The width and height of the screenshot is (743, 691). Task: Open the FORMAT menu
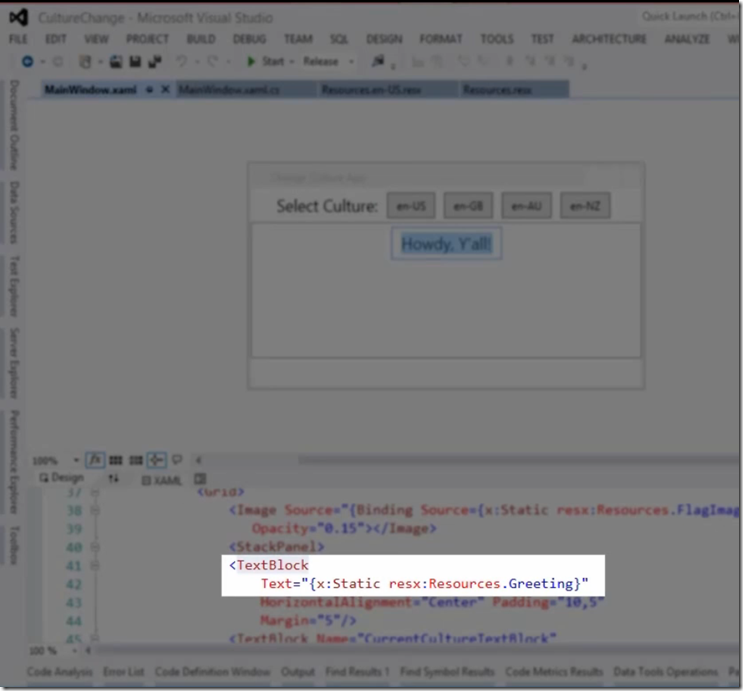coord(441,39)
